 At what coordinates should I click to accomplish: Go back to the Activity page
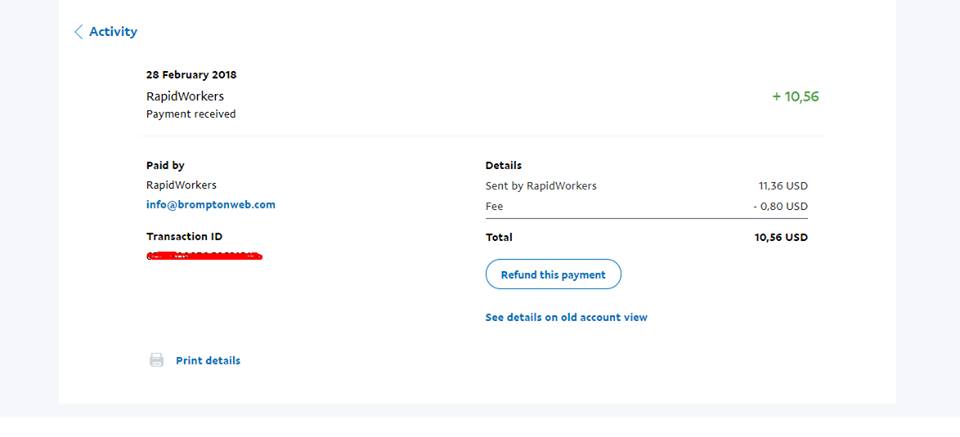point(112,32)
